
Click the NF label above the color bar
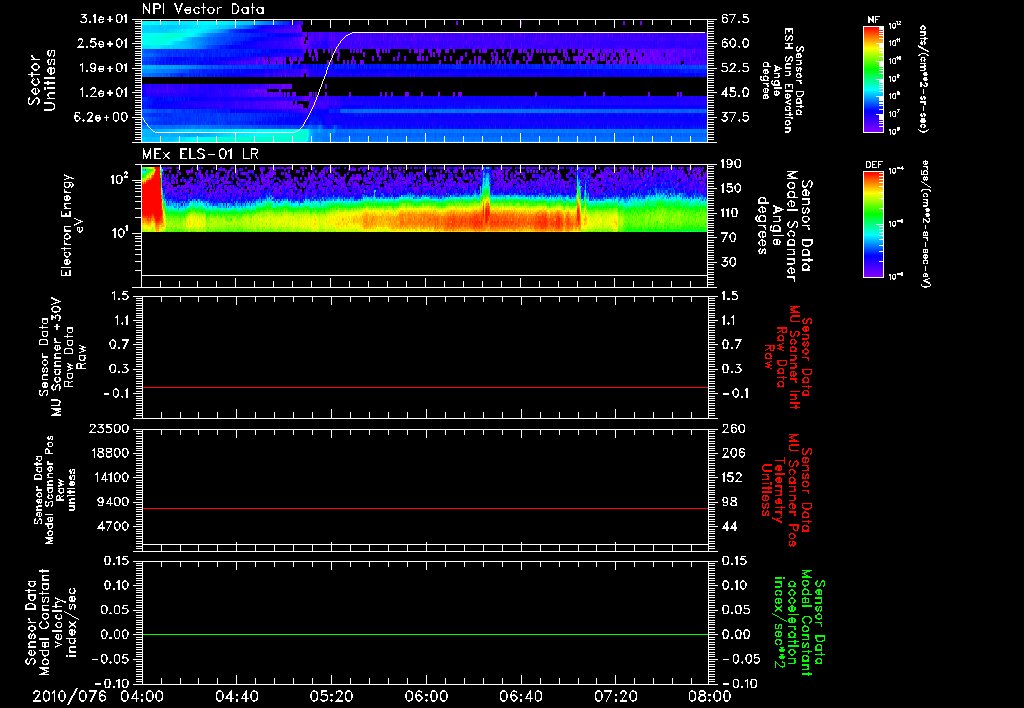tap(873, 20)
